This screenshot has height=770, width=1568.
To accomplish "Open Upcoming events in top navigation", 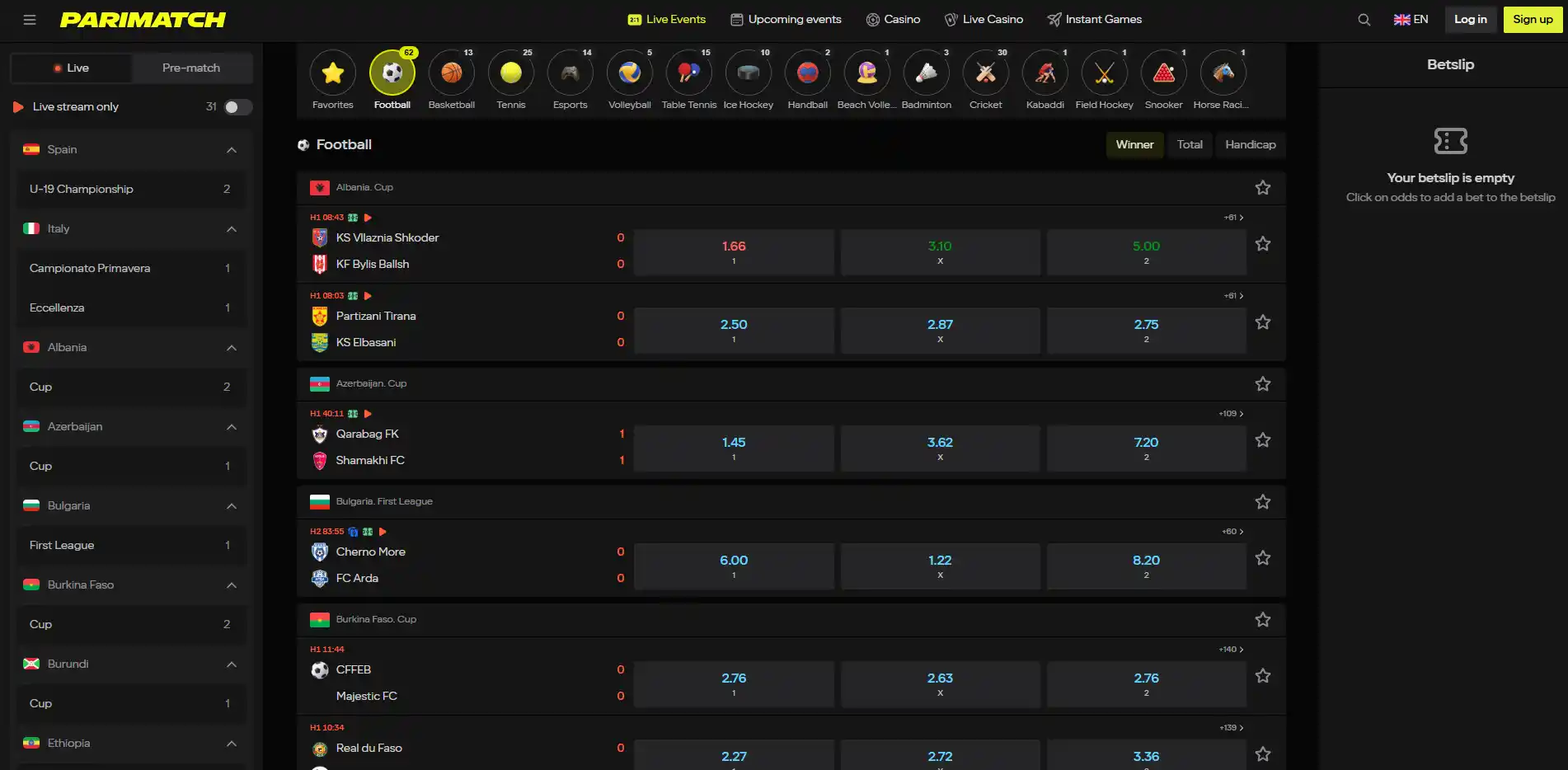I will [x=786, y=20].
